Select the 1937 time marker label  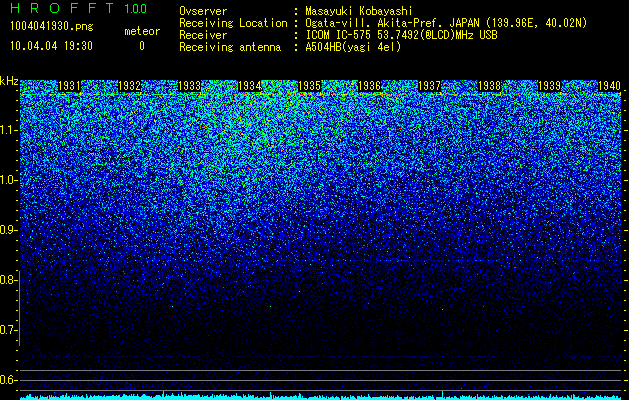coord(429,86)
